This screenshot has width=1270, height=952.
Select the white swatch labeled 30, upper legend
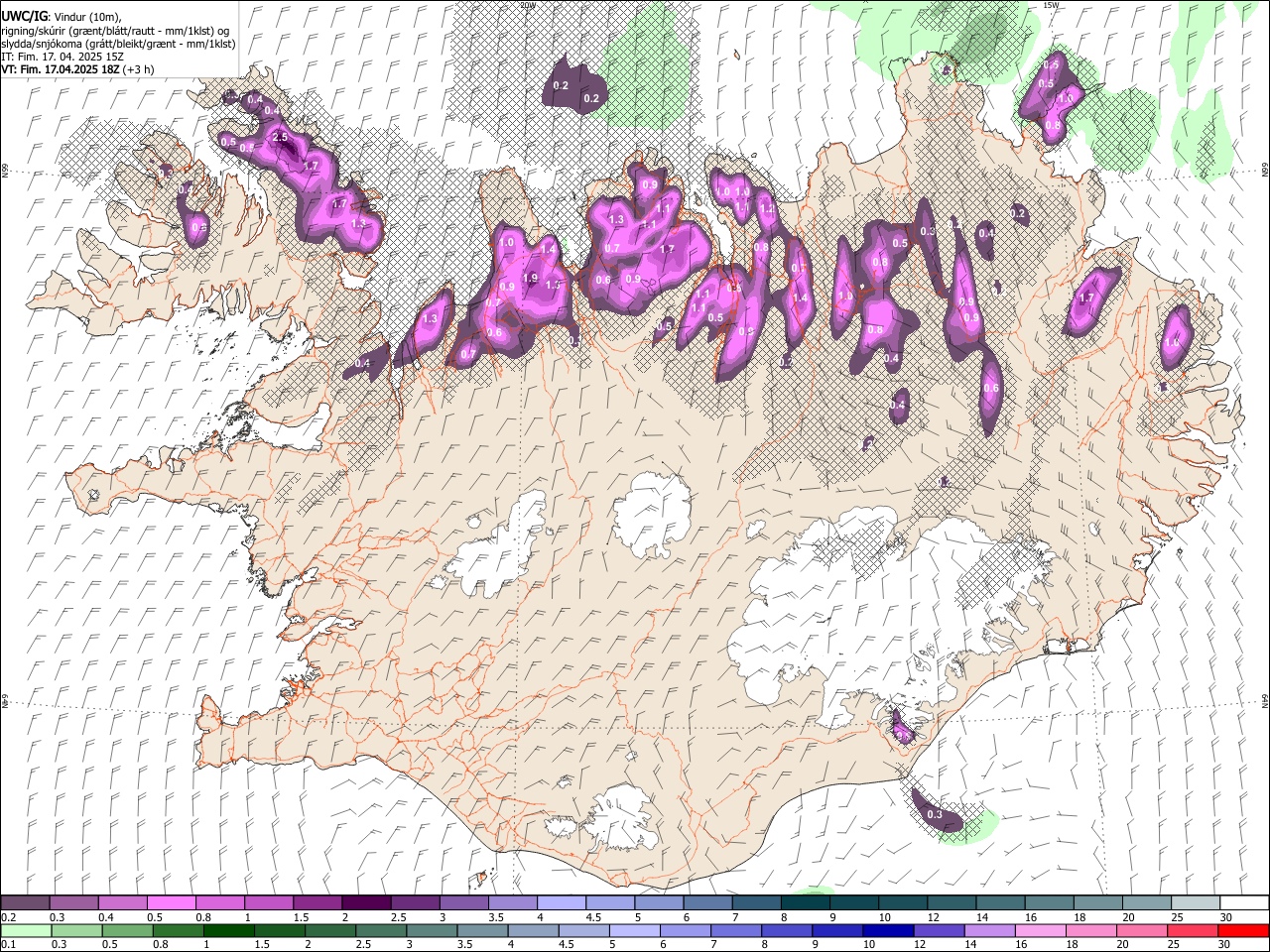(1244, 902)
